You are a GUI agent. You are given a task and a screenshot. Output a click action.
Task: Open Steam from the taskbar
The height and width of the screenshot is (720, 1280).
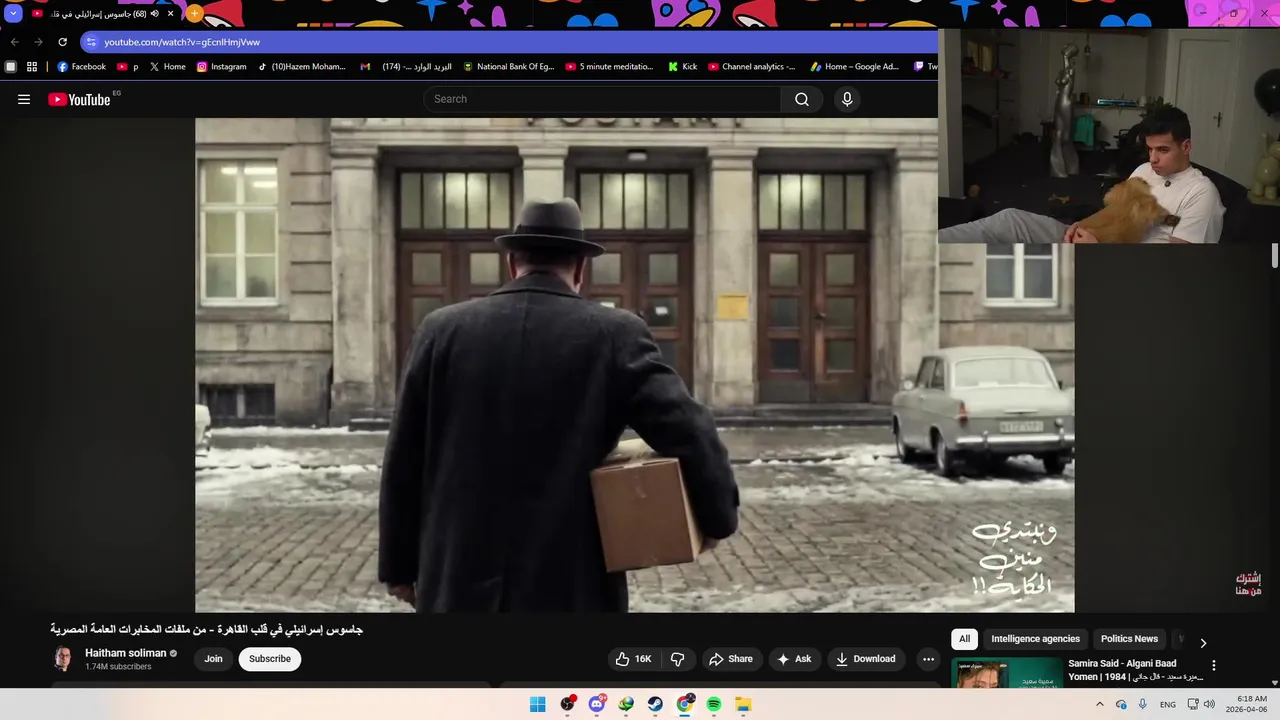pyautogui.click(x=655, y=704)
